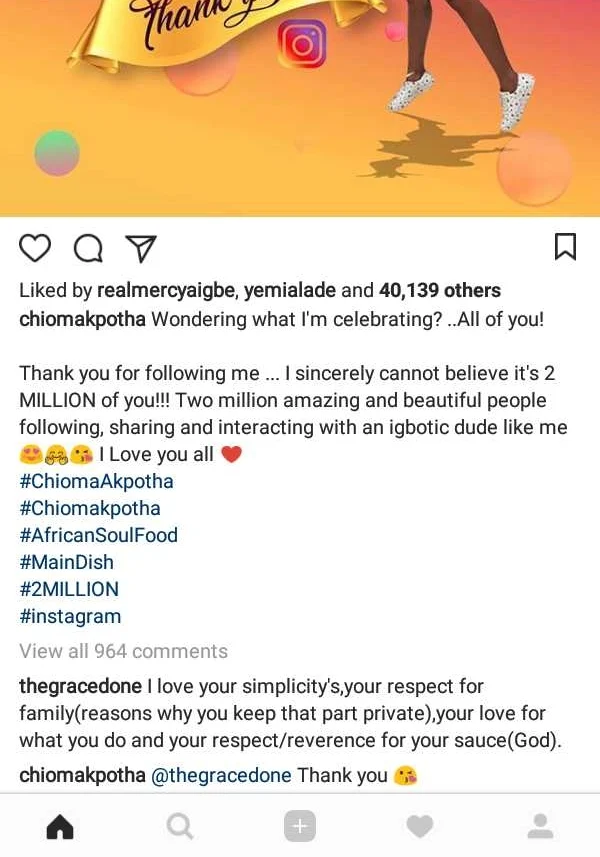Open Search tab magnifier icon
Screen dimensions: 600x857
point(180,826)
